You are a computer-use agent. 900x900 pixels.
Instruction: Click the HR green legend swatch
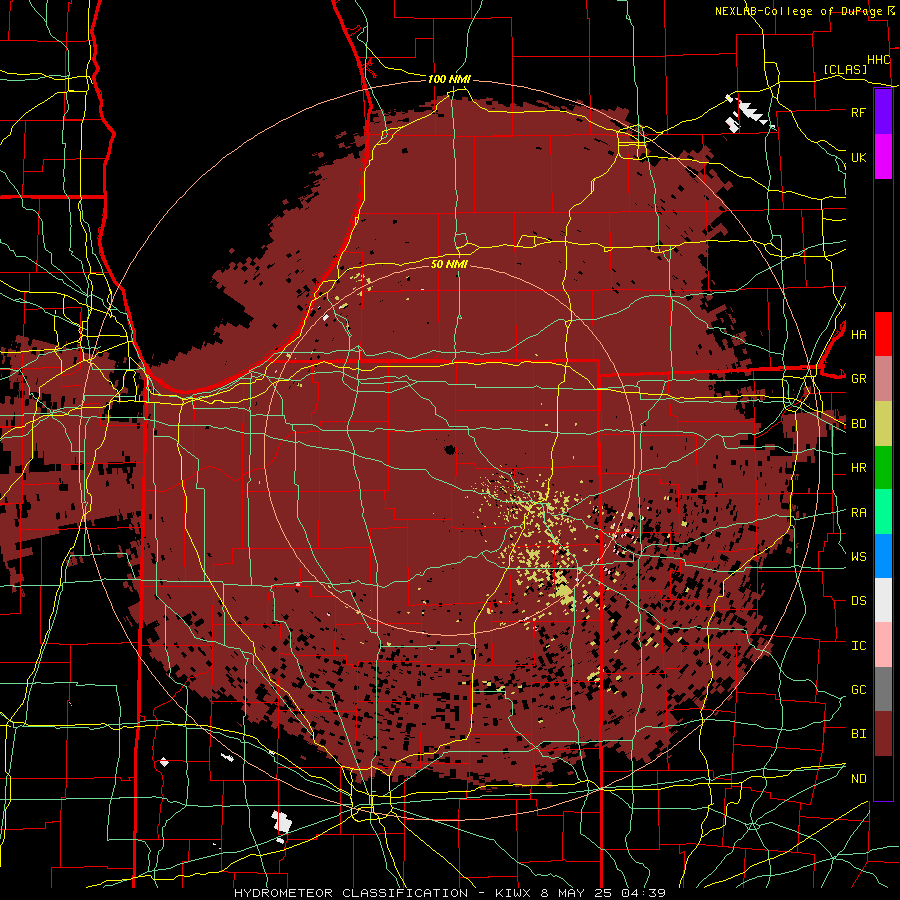click(x=883, y=468)
